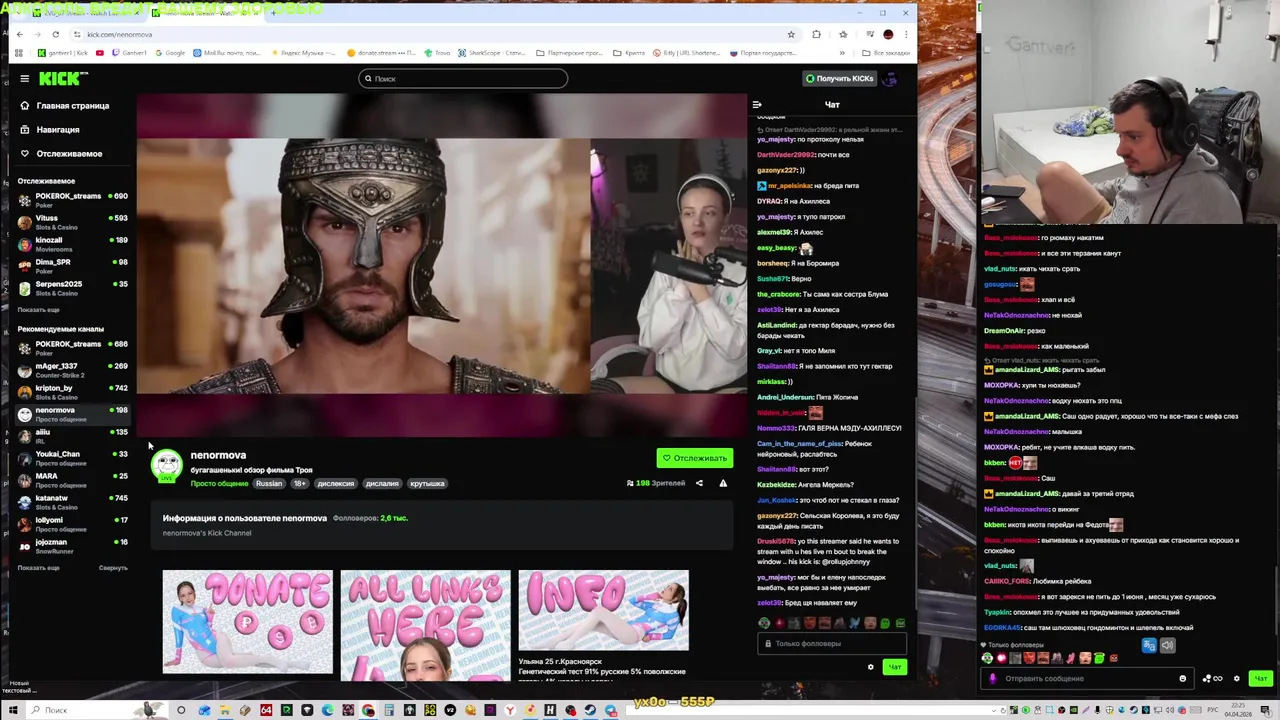Click browser back arrow
The height and width of the screenshot is (720, 1280).
[19, 34]
